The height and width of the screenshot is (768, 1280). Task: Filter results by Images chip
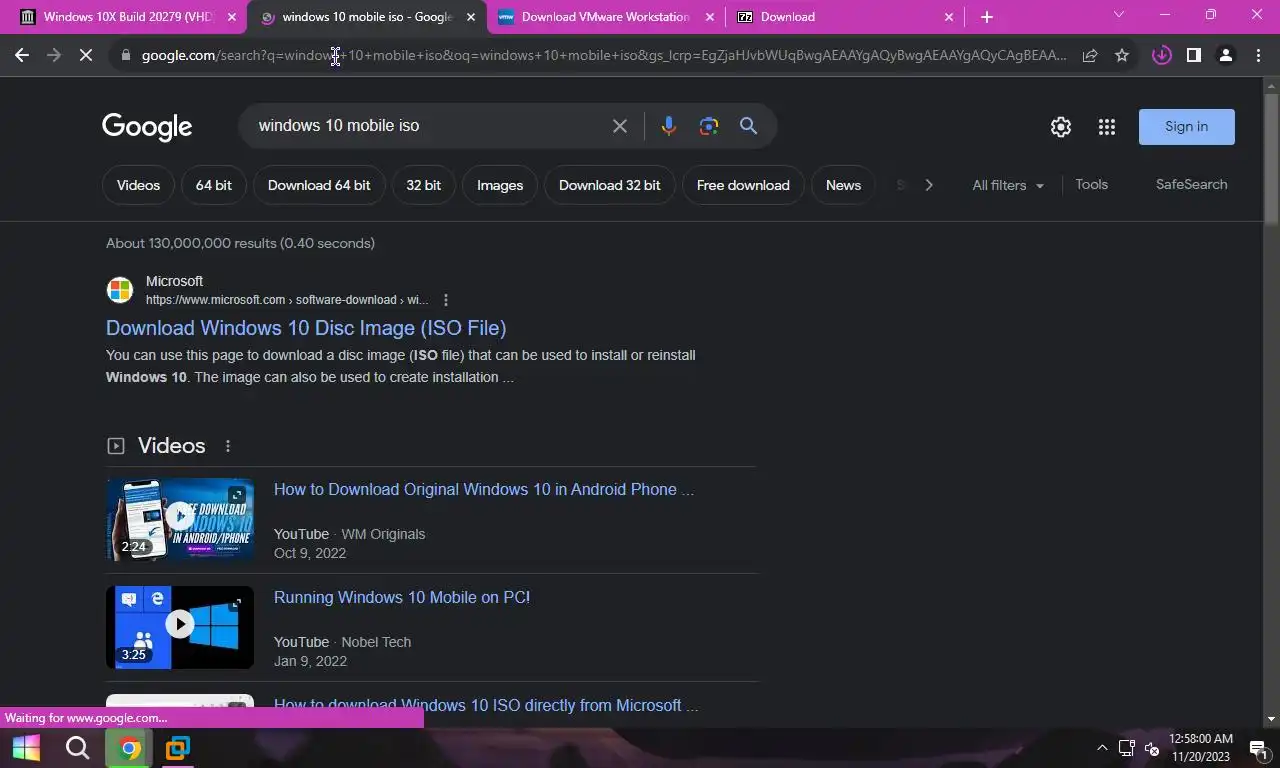pyautogui.click(x=500, y=185)
